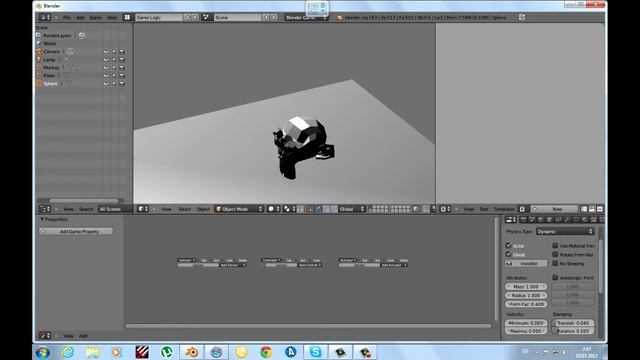640x360 pixels.
Task: Click the logic editor horizontal scrollbar
Action: pyautogui.click(x=308, y=326)
